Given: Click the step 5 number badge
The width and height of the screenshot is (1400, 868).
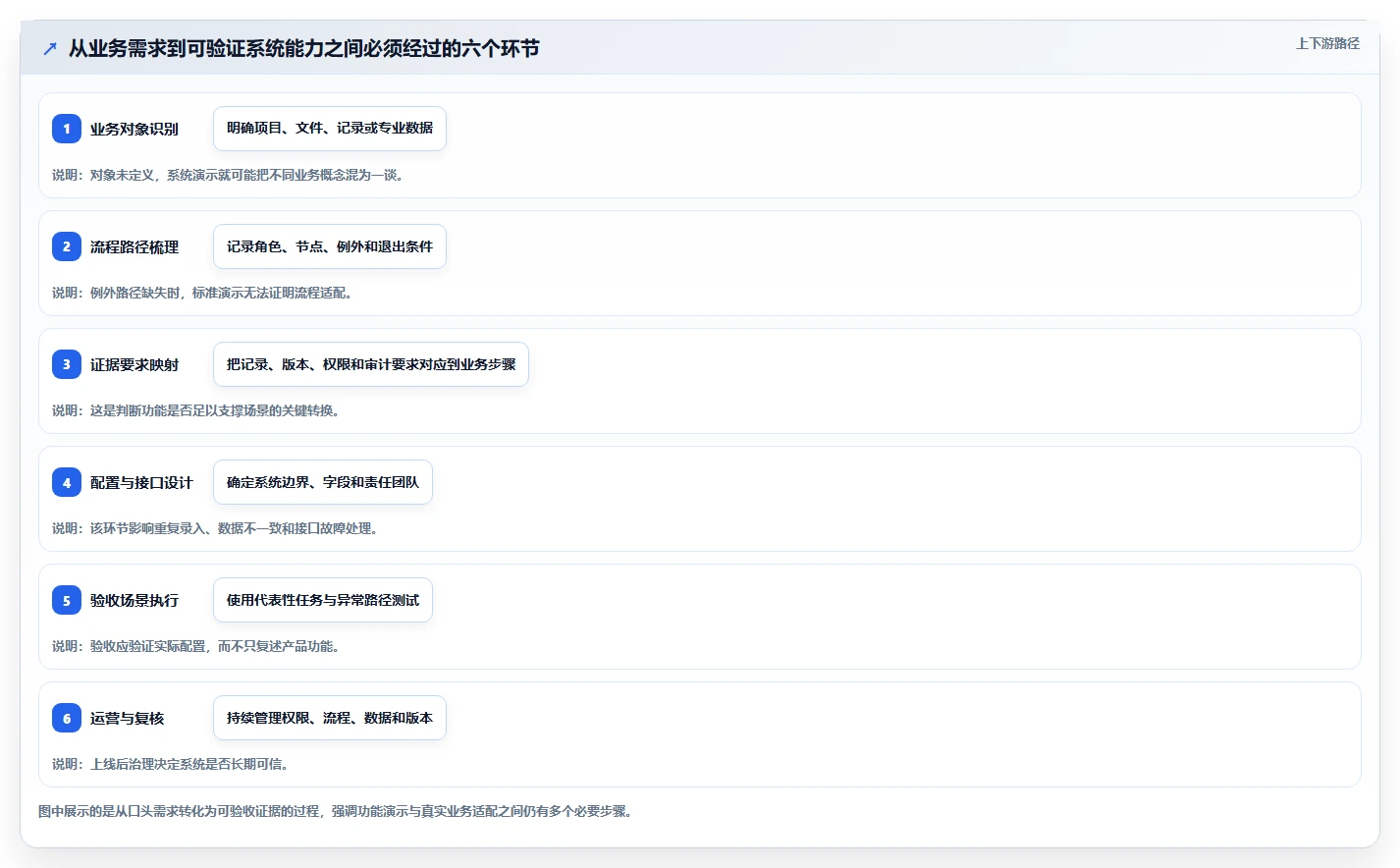Looking at the screenshot, I should coord(67,600).
